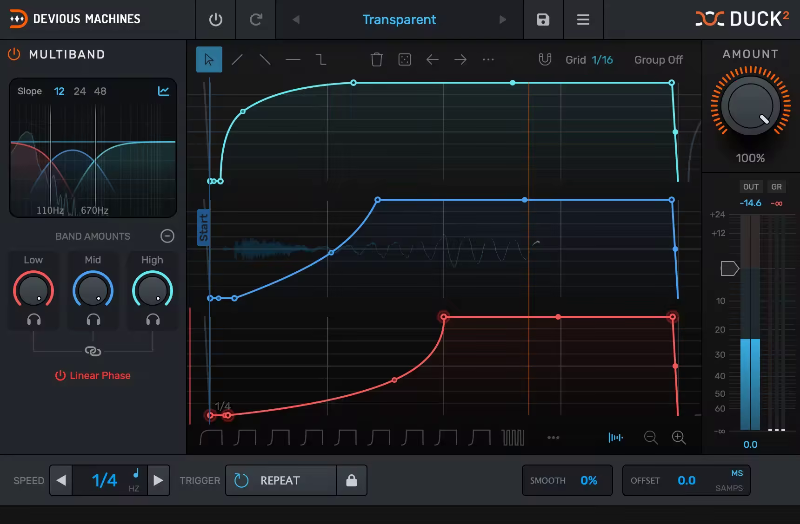Select the pointer tool in curve toolbar
Image resolution: width=800 pixels, height=524 pixels.
pos(209,59)
